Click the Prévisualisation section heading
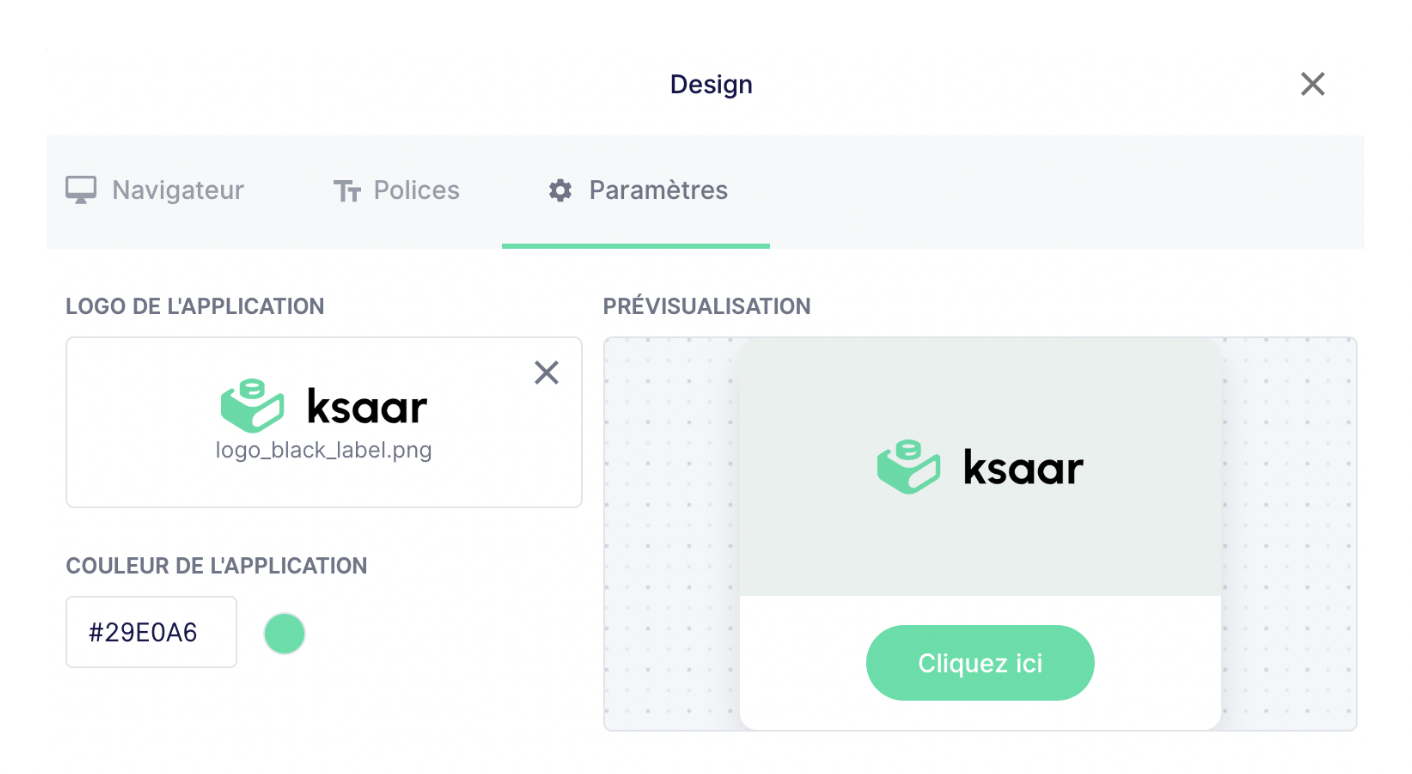The height and width of the screenshot is (774, 1412). [707, 307]
